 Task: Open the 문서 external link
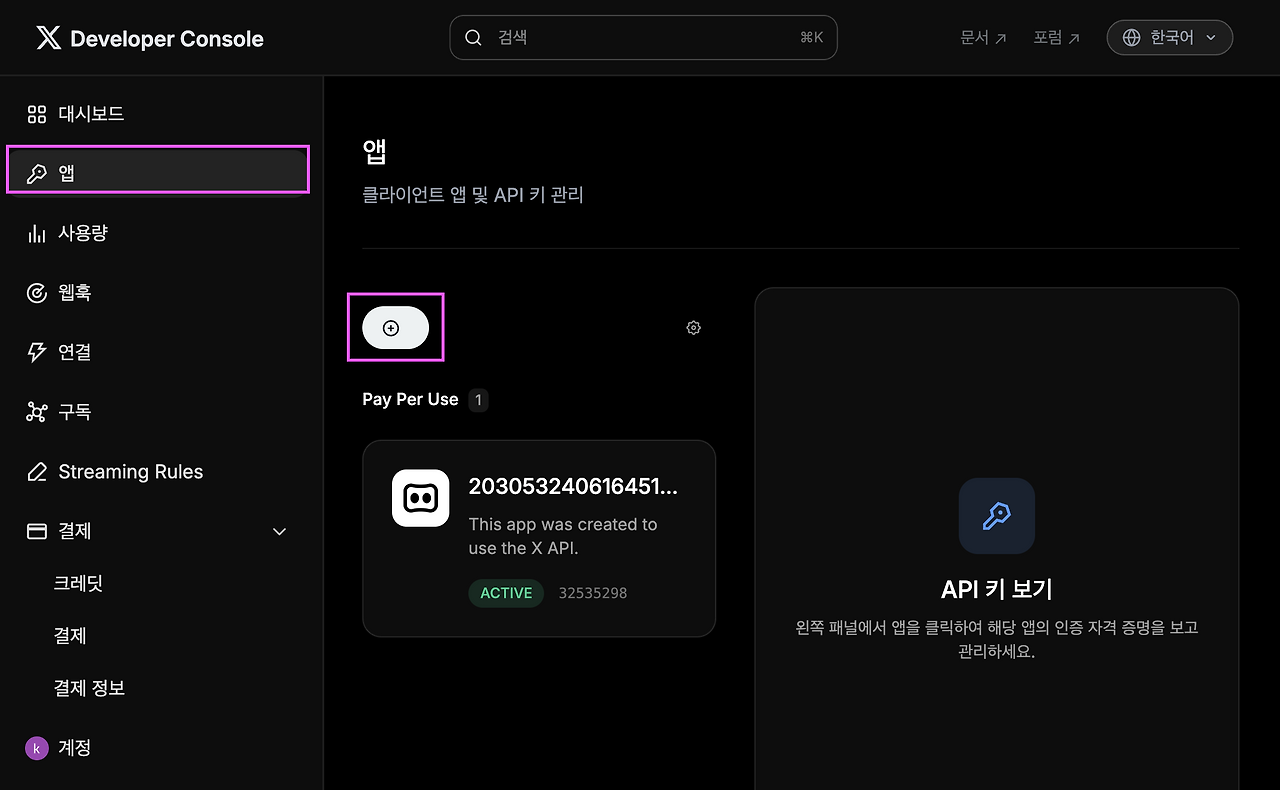pos(983,38)
